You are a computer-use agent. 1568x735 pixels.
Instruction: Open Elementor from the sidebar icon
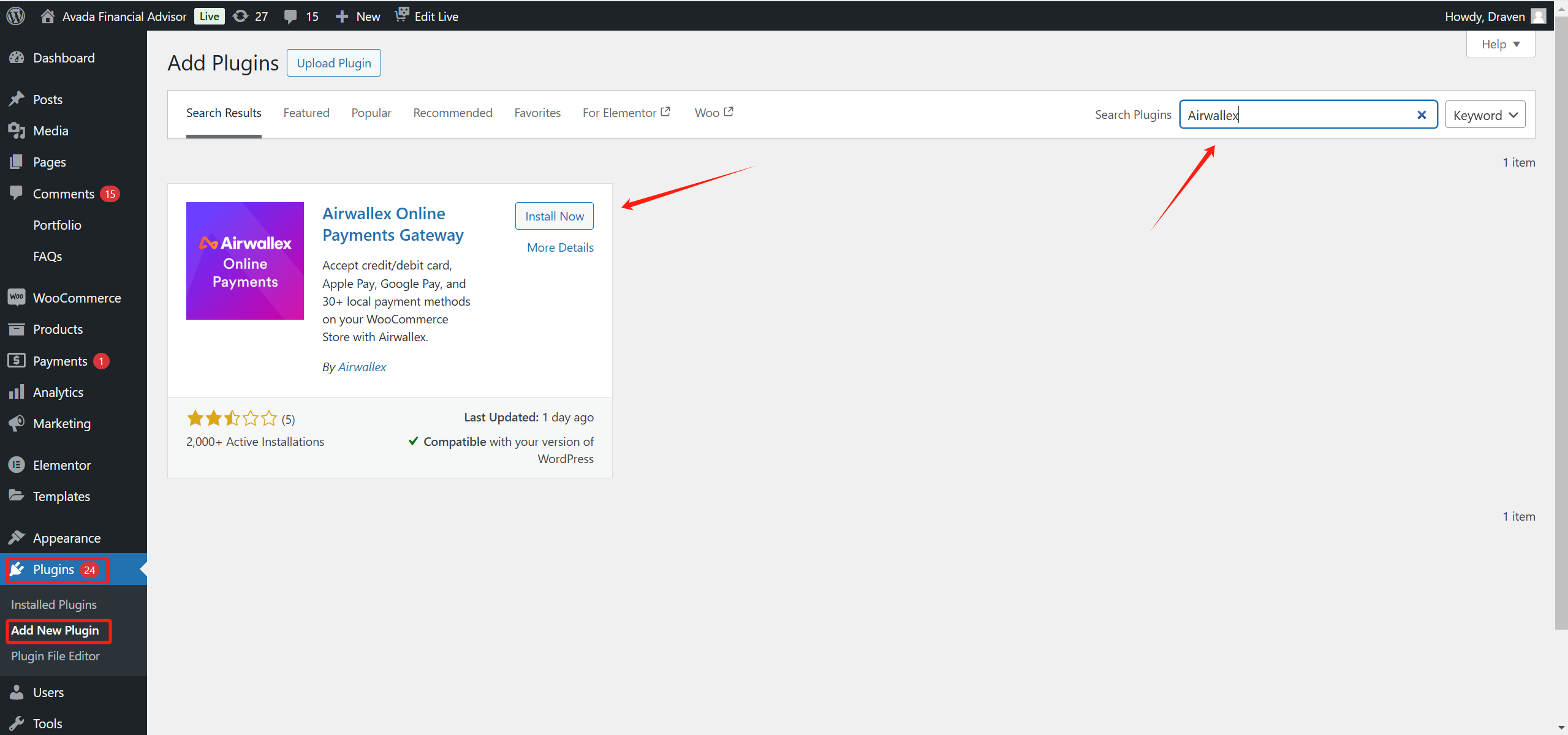tap(17, 465)
